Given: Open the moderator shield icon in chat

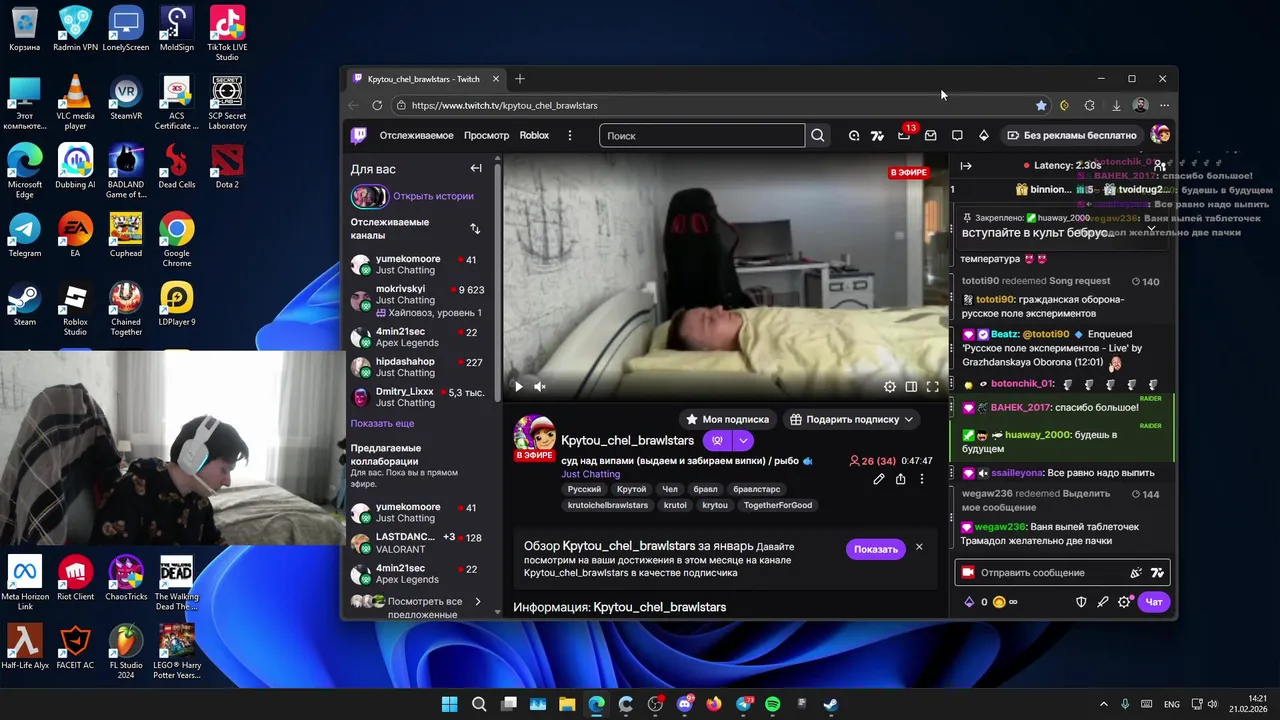Looking at the screenshot, I should coord(1081,602).
